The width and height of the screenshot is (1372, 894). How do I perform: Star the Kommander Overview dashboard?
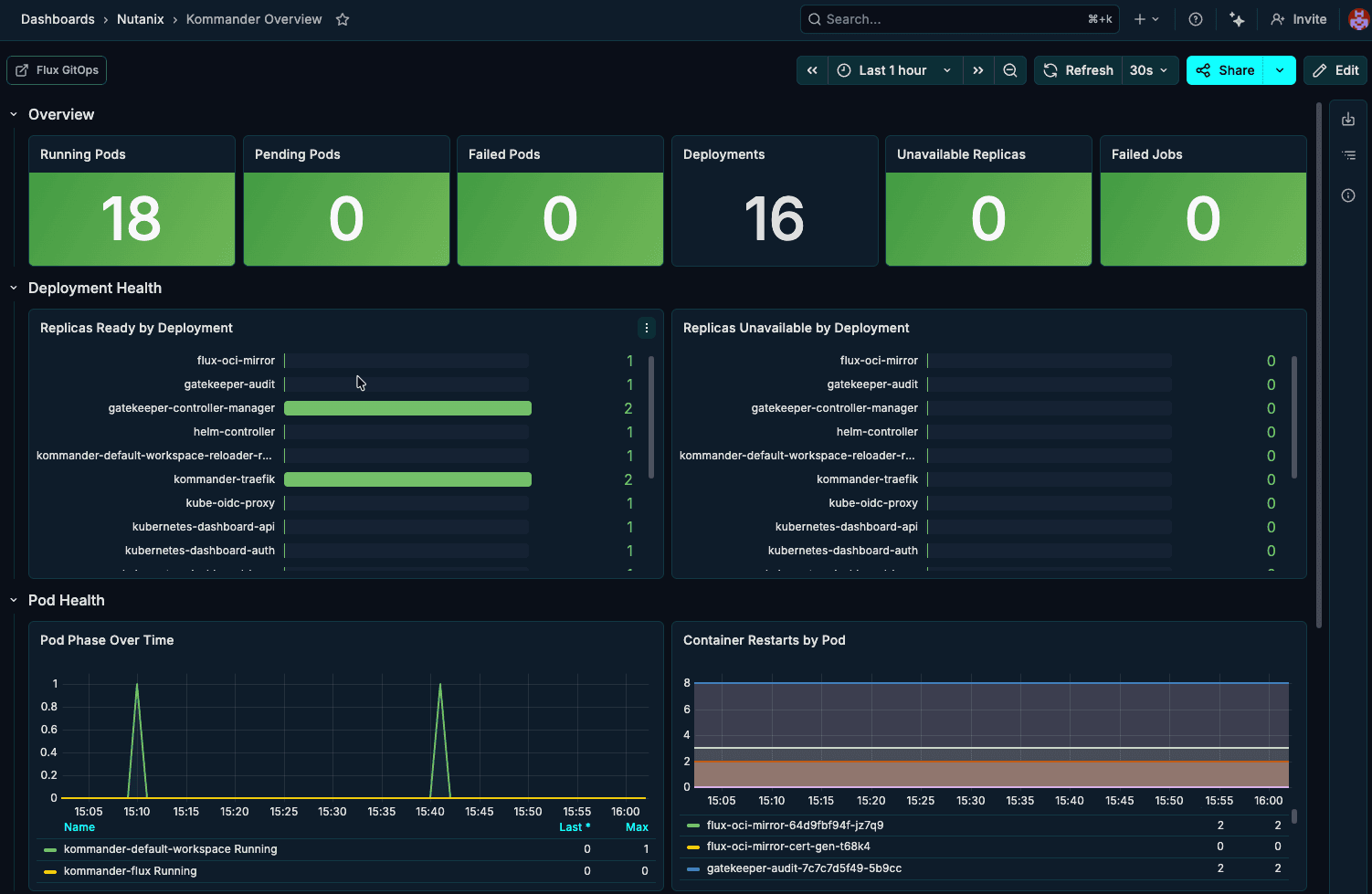(343, 19)
